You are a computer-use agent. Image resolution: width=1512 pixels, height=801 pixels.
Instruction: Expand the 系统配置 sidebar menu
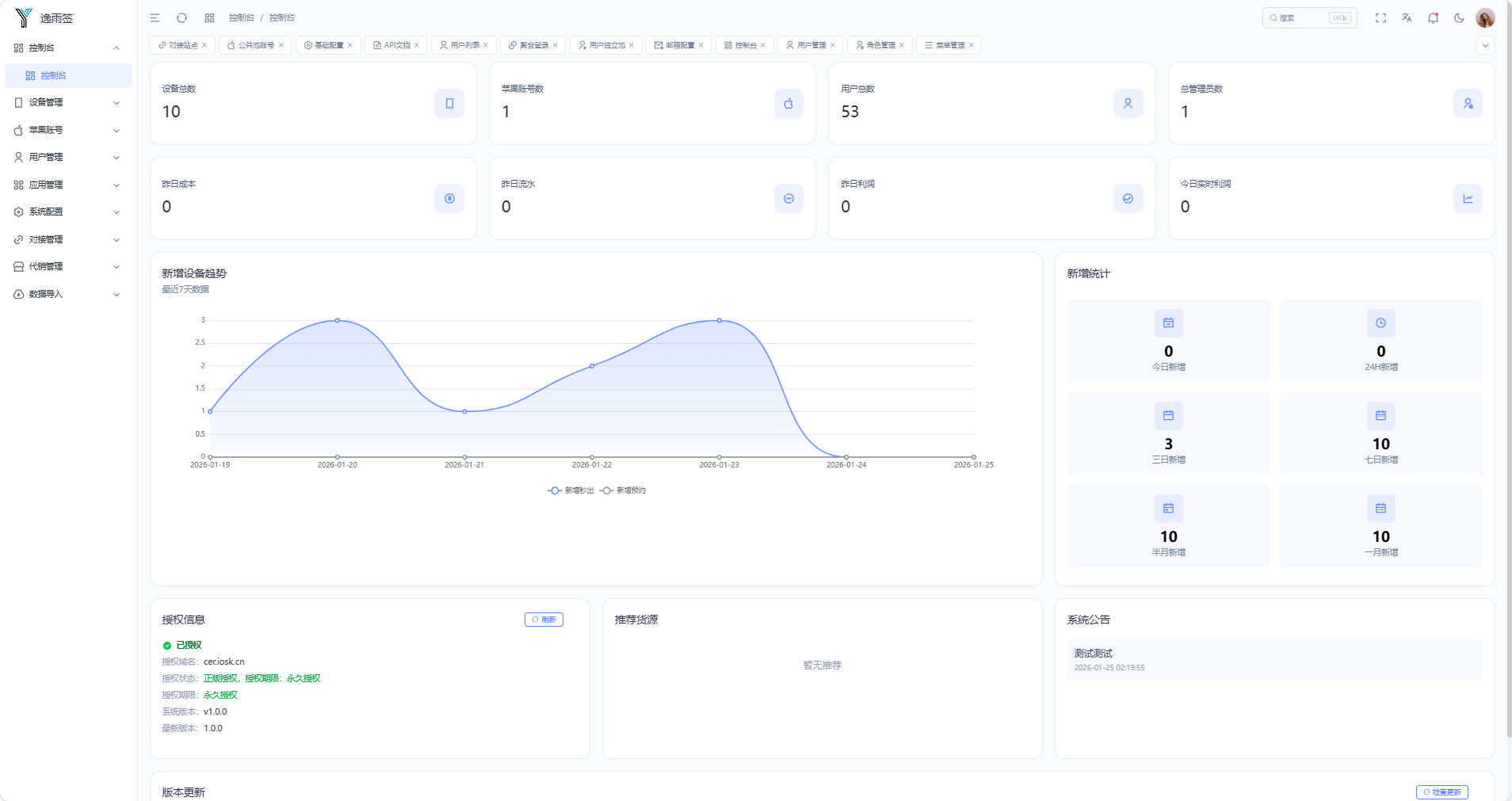tap(67, 212)
